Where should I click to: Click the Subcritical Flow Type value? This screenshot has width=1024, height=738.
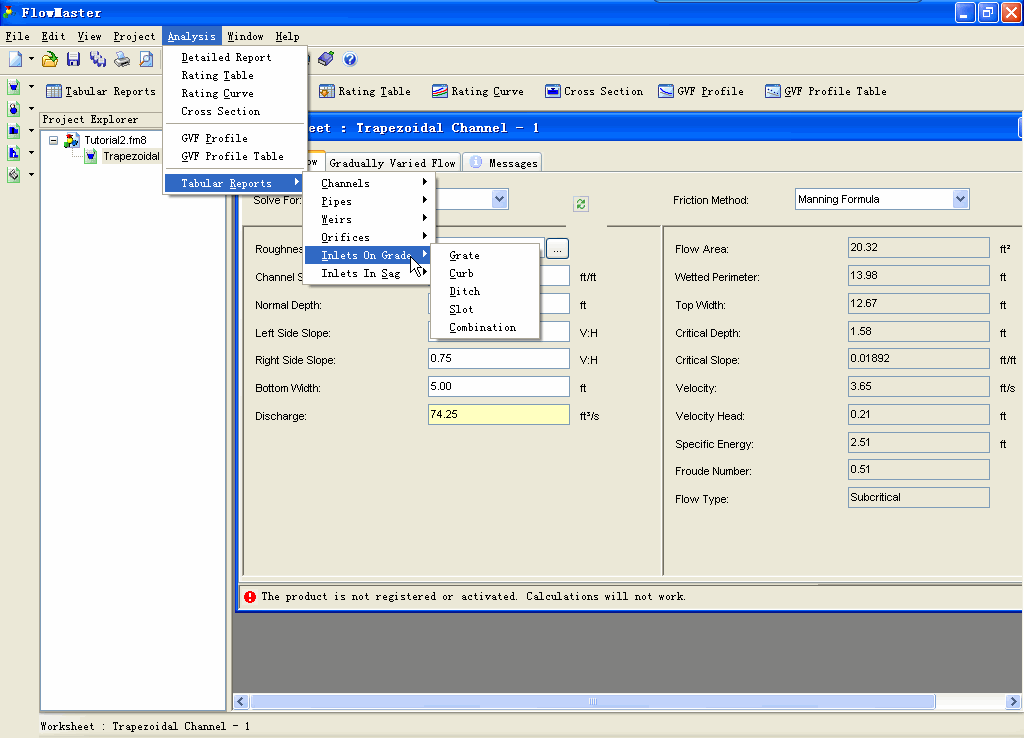(918, 498)
